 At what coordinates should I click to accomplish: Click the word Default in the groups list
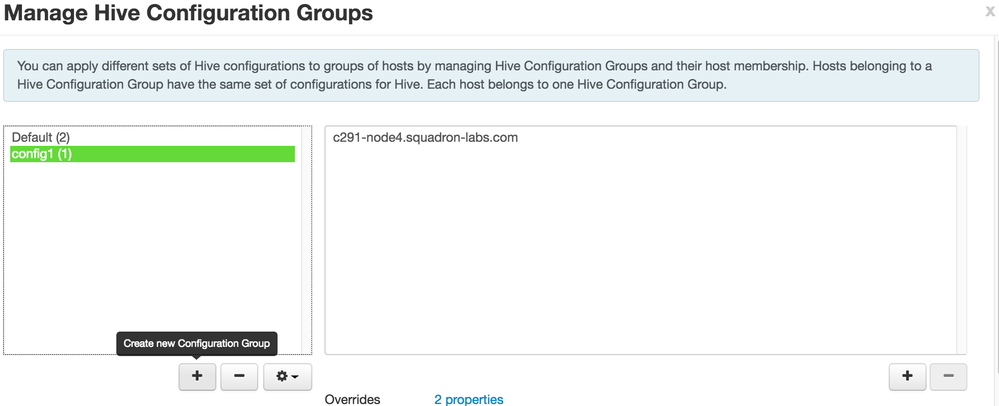click(31, 137)
